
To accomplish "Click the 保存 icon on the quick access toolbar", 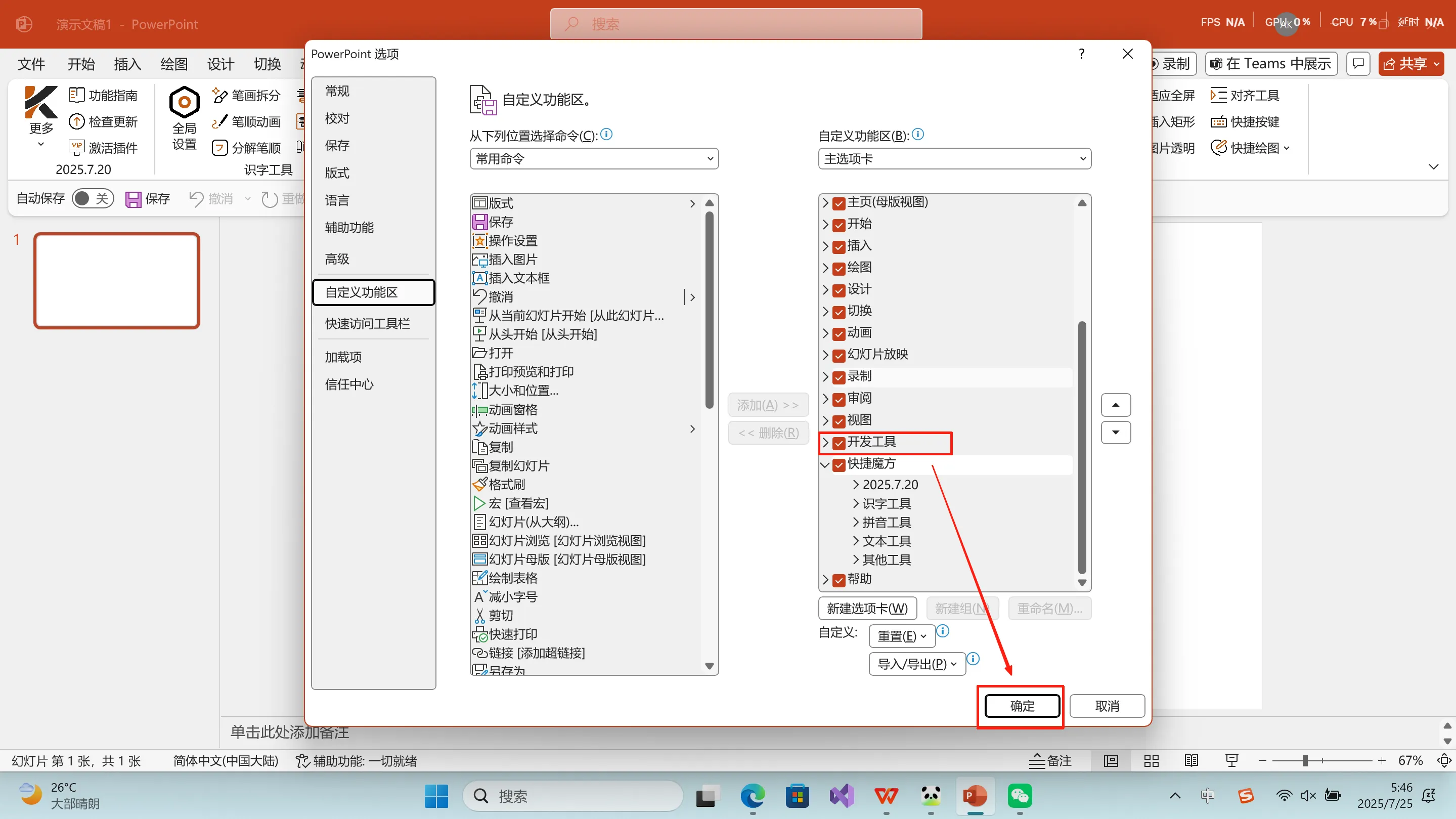I will point(134,198).
